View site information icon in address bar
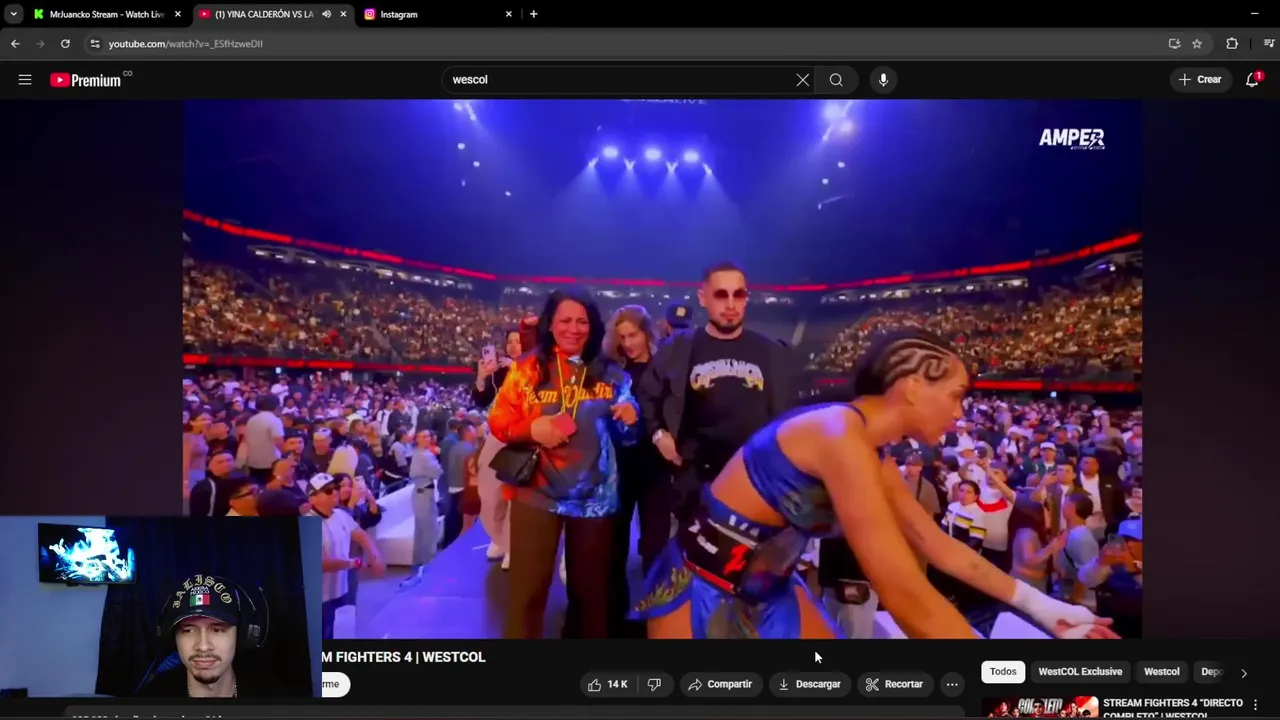 pos(95,44)
